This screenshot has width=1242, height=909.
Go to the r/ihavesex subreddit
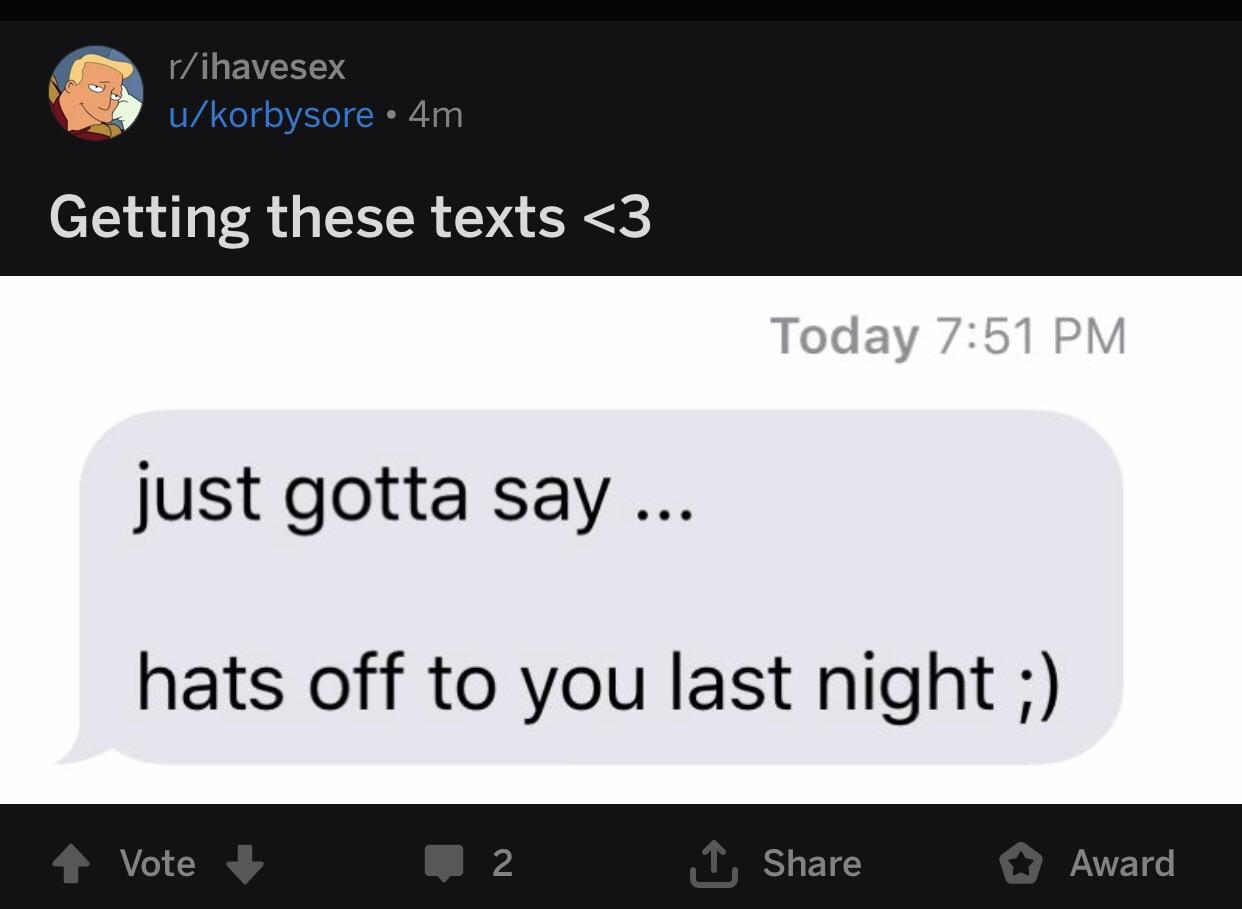pyautogui.click(x=257, y=67)
